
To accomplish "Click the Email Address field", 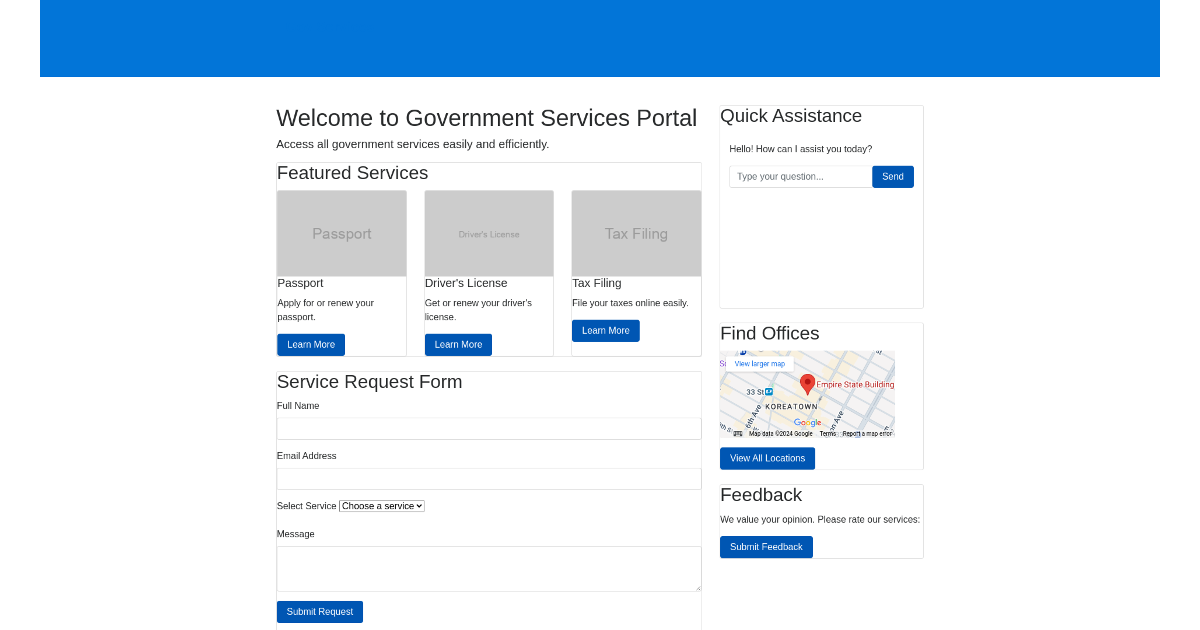I will 488,478.
